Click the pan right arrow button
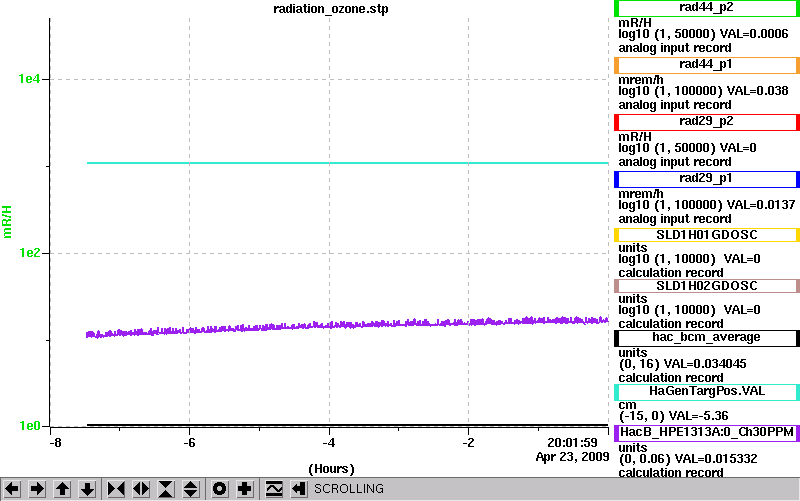Image resolution: width=800 pixels, height=501 pixels. (x=37, y=489)
